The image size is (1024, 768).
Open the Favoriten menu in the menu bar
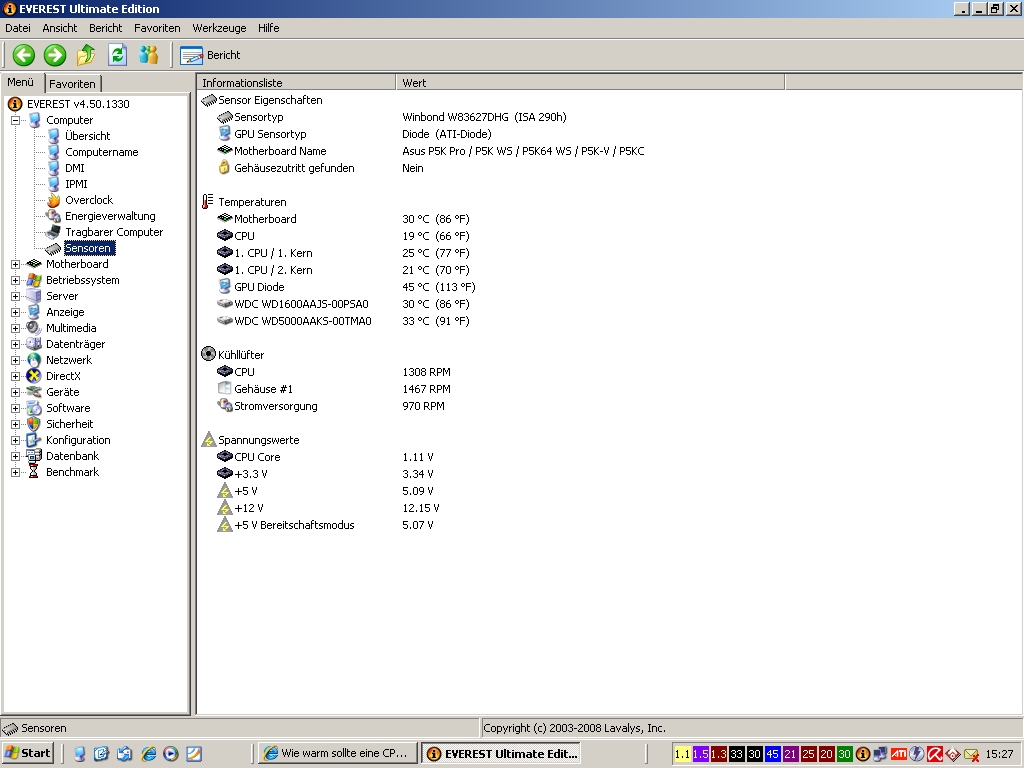point(157,28)
